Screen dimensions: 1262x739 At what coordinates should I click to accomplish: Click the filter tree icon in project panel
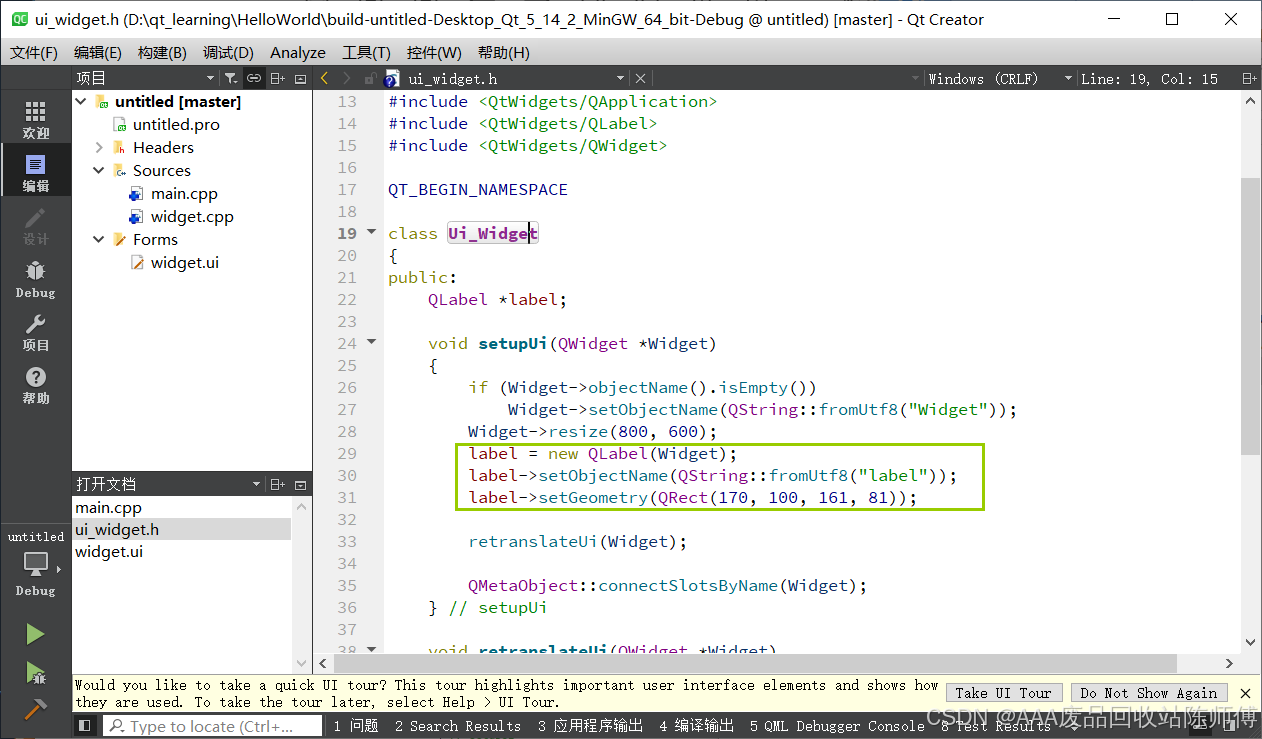(x=230, y=78)
